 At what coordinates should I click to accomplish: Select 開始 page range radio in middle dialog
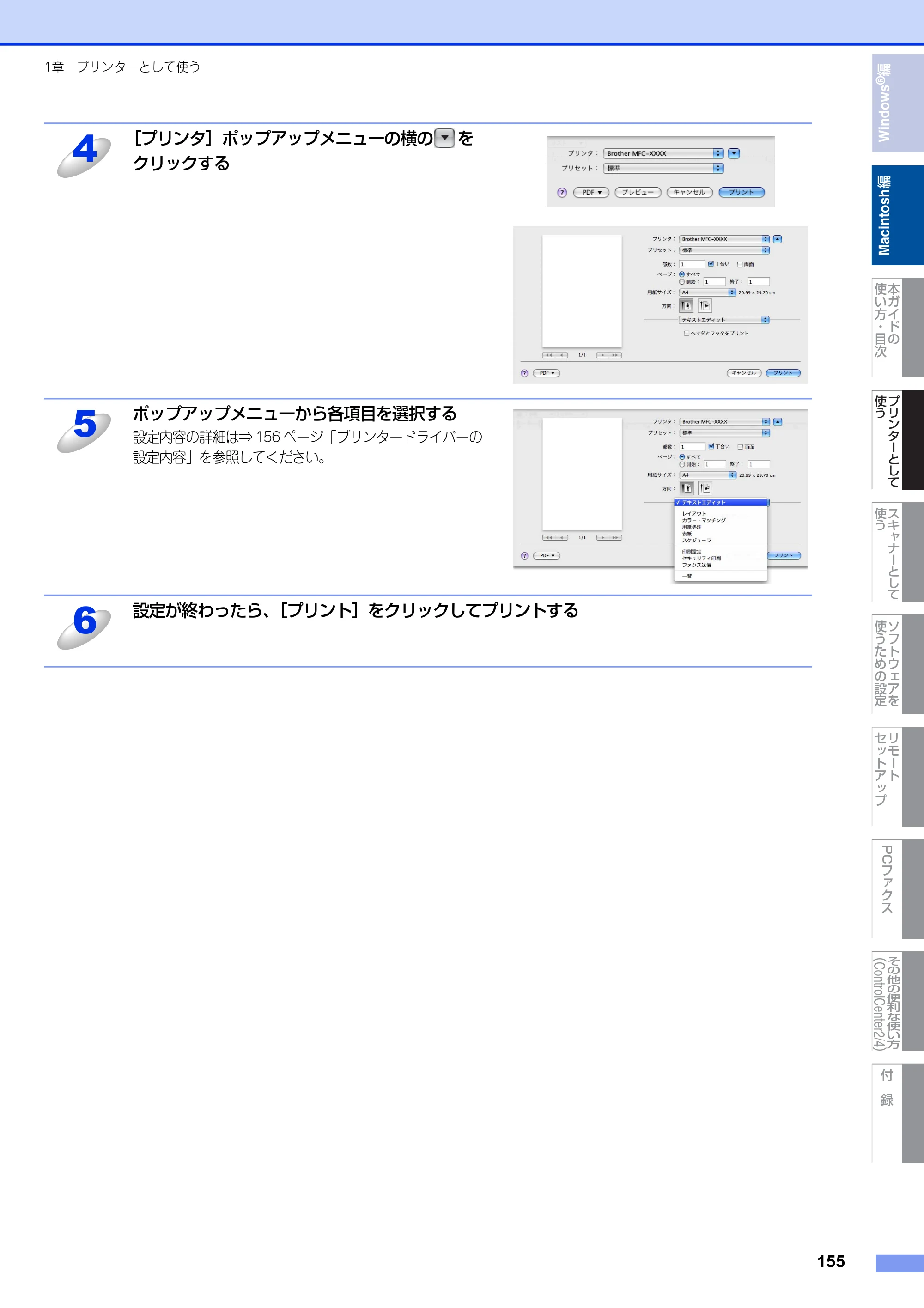pos(682,281)
